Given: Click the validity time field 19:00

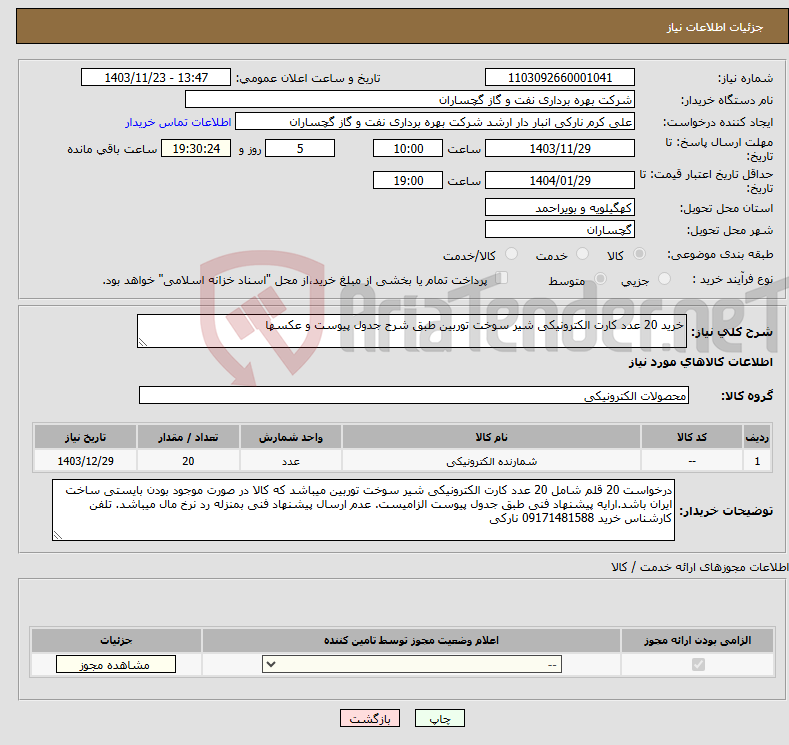Looking at the screenshot, I should click(x=408, y=180).
